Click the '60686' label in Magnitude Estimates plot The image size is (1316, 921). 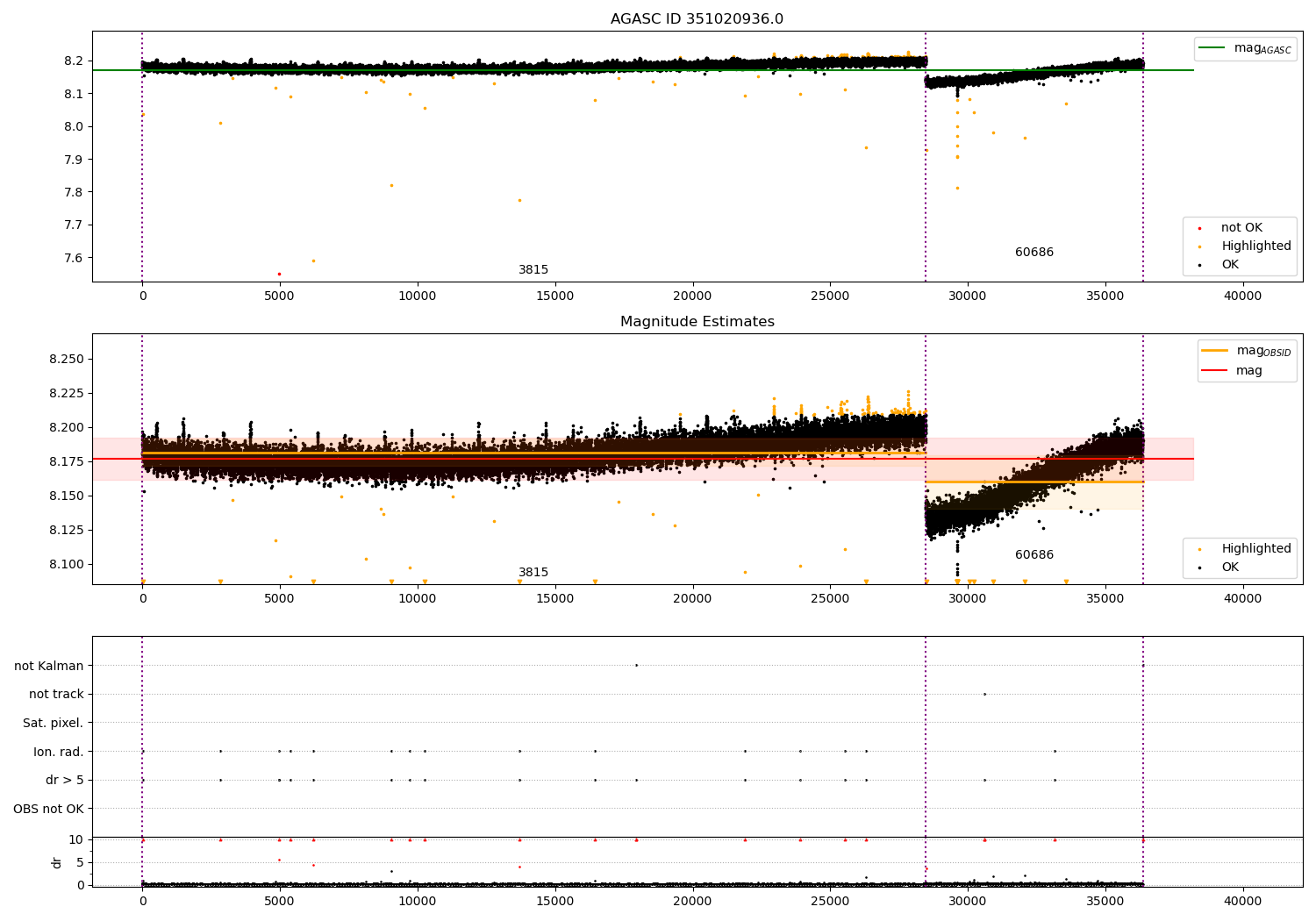1034,555
